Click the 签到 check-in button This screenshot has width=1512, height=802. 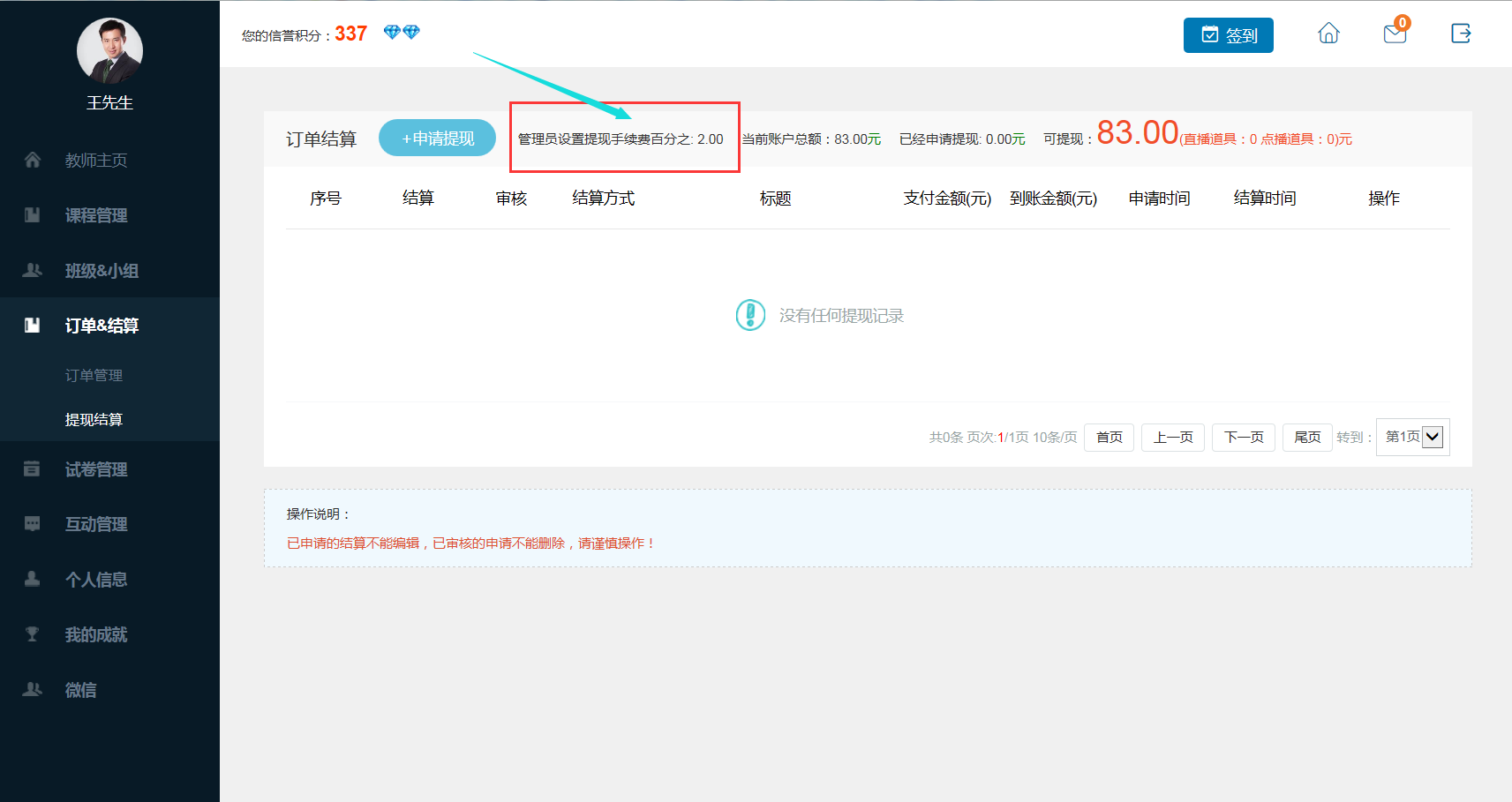(x=1228, y=35)
